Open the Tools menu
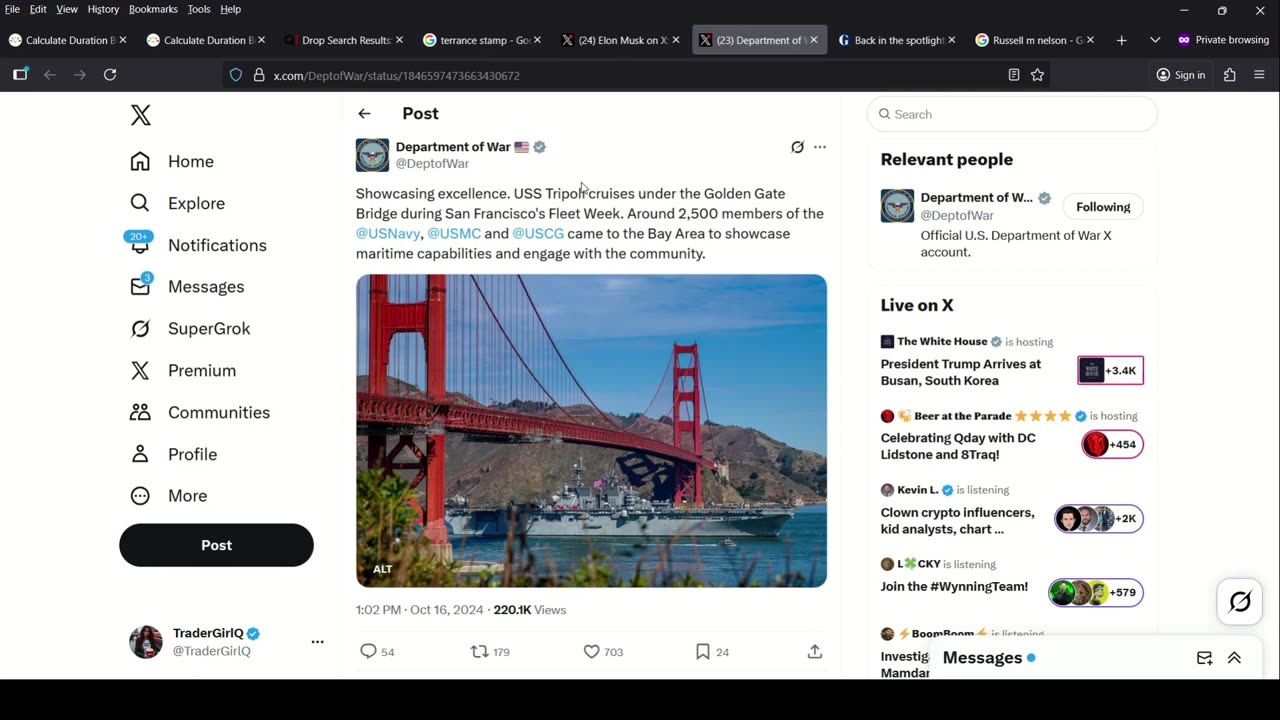Screen dimensions: 1280x720 [199, 9]
